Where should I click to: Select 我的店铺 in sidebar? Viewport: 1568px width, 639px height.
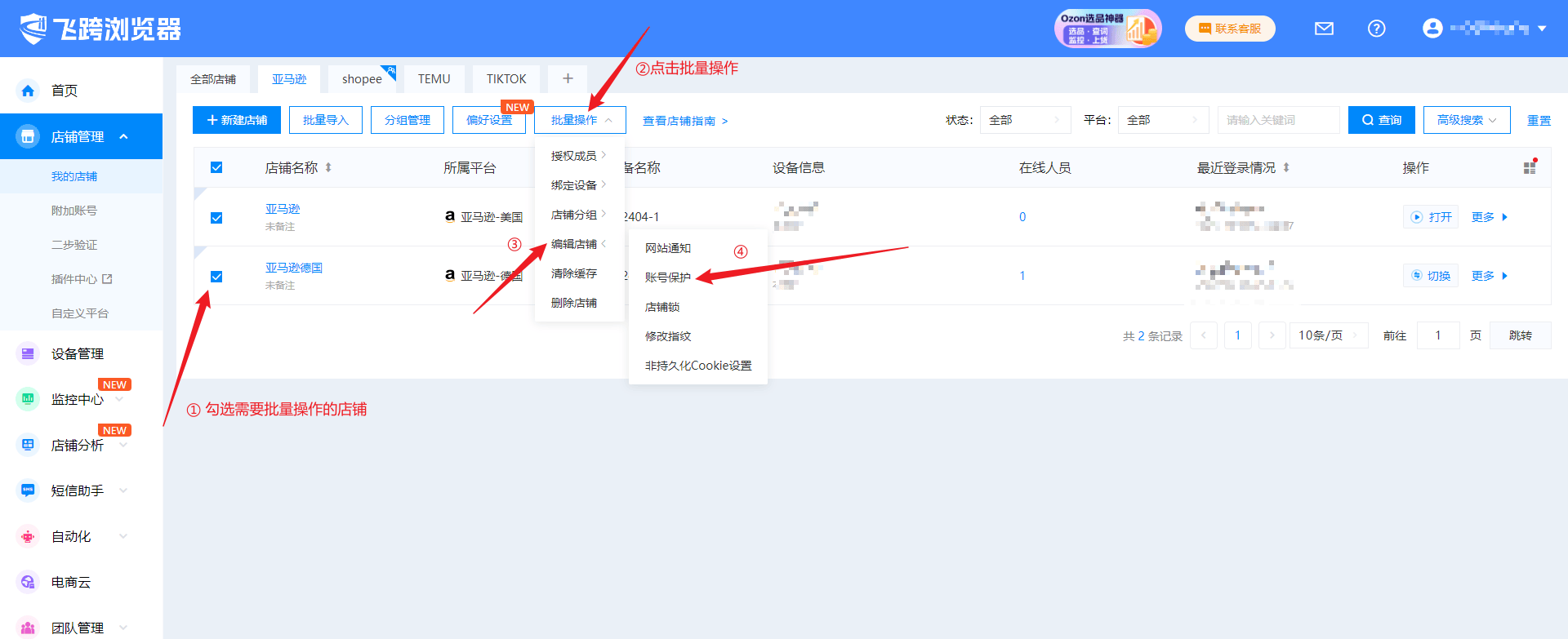pos(74,176)
